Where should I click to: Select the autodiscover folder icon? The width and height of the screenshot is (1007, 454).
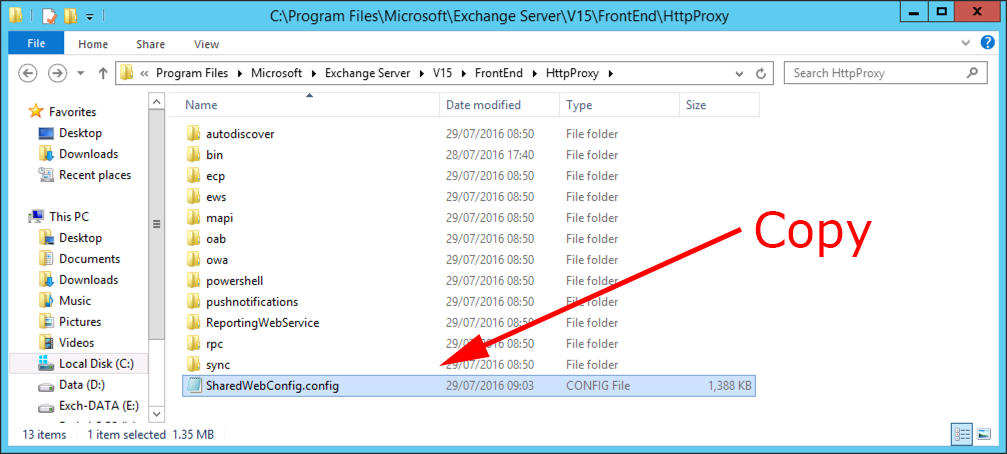click(x=193, y=134)
